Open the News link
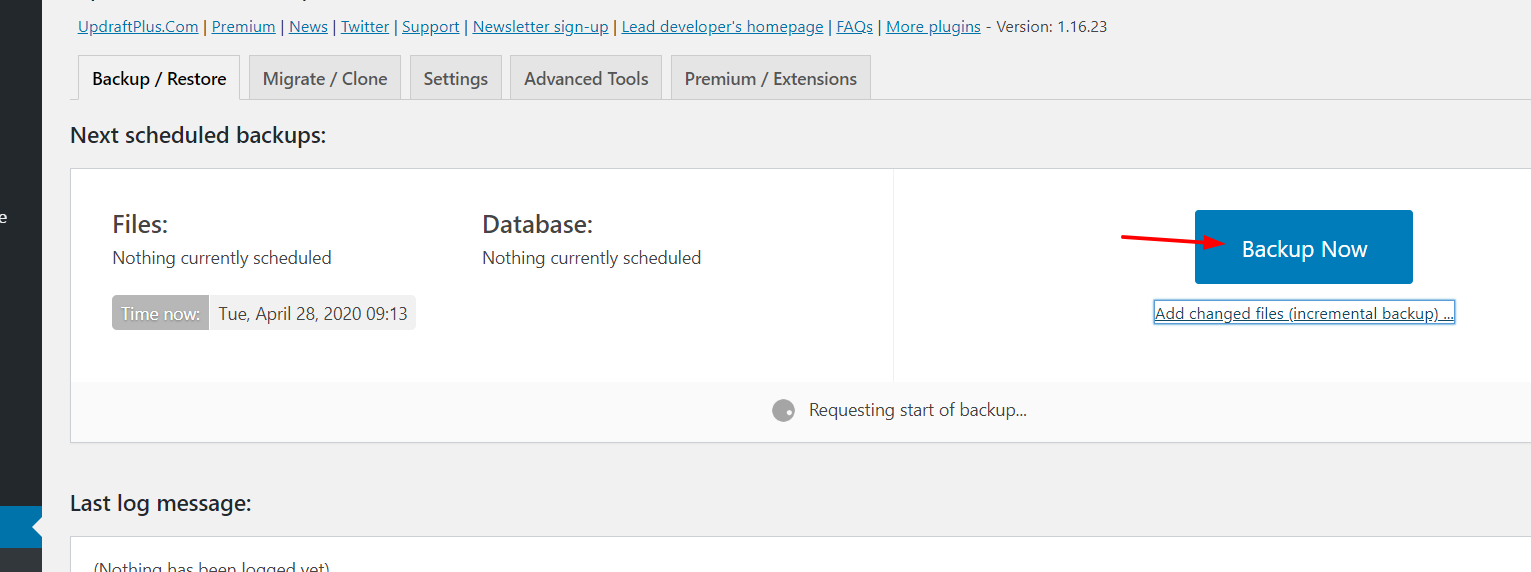 [308, 27]
